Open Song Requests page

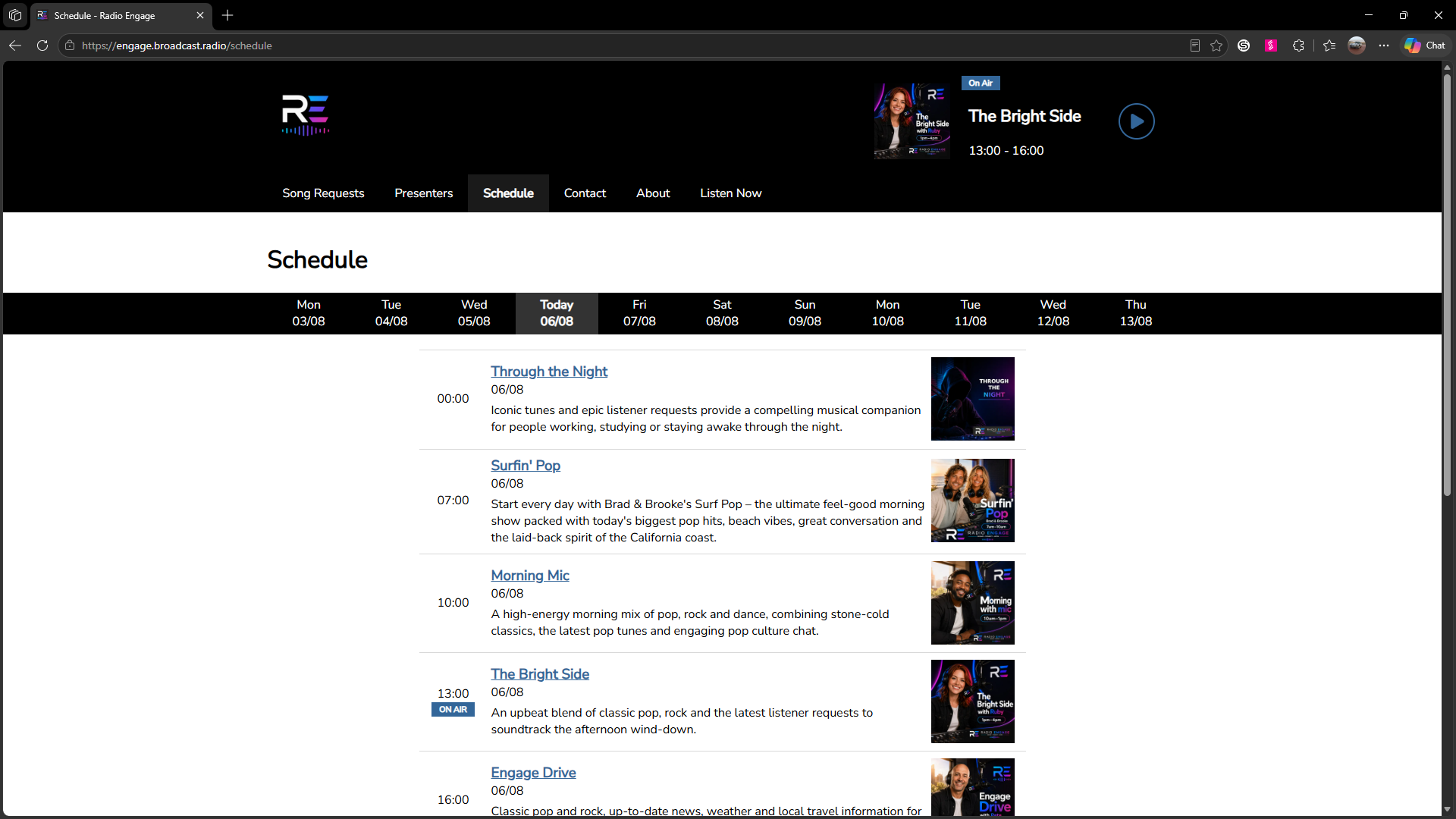[x=323, y=193]
